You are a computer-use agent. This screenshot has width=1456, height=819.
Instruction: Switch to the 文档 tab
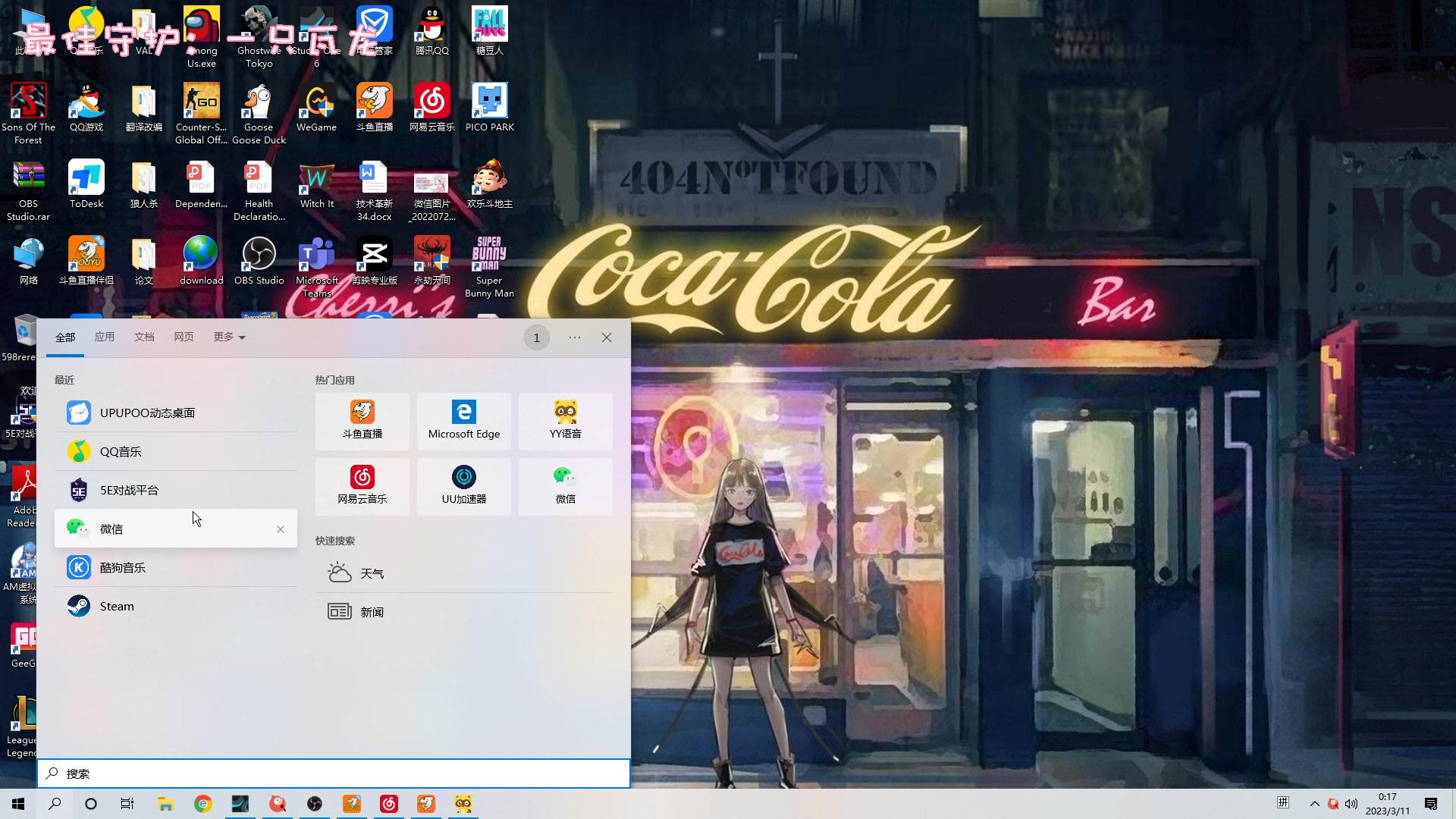tap(144, 337)
